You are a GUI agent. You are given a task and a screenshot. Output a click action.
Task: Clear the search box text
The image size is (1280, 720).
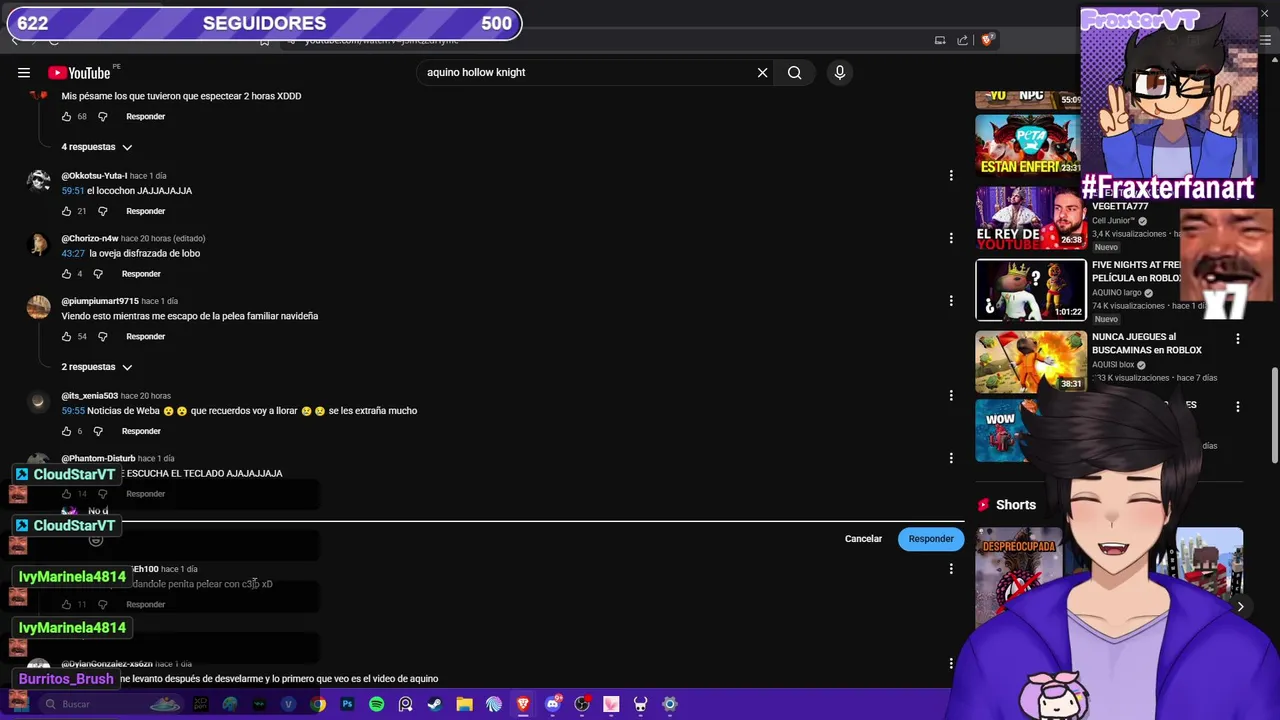[762, 72]
